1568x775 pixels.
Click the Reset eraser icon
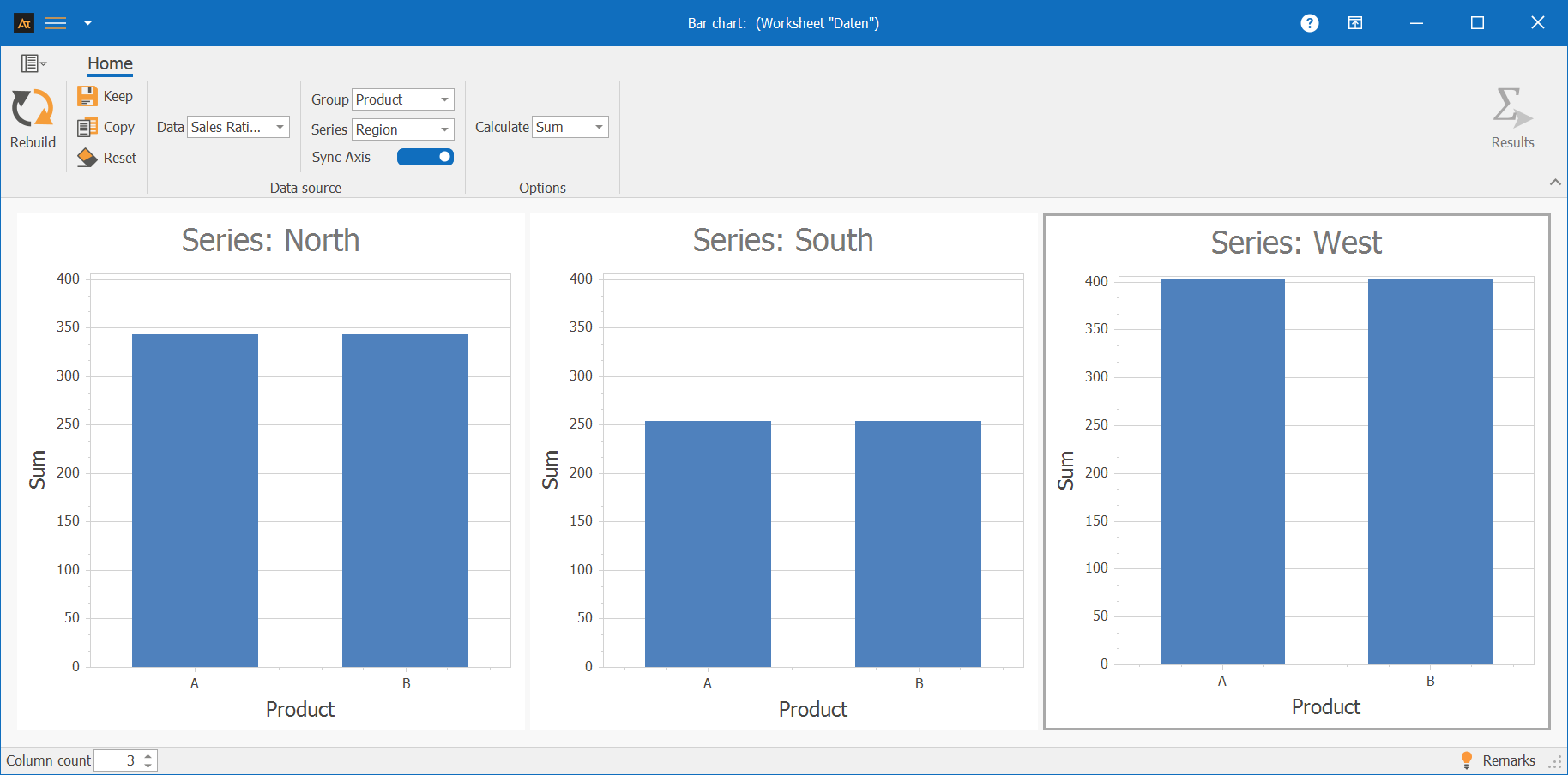click(x=87, y=158)
